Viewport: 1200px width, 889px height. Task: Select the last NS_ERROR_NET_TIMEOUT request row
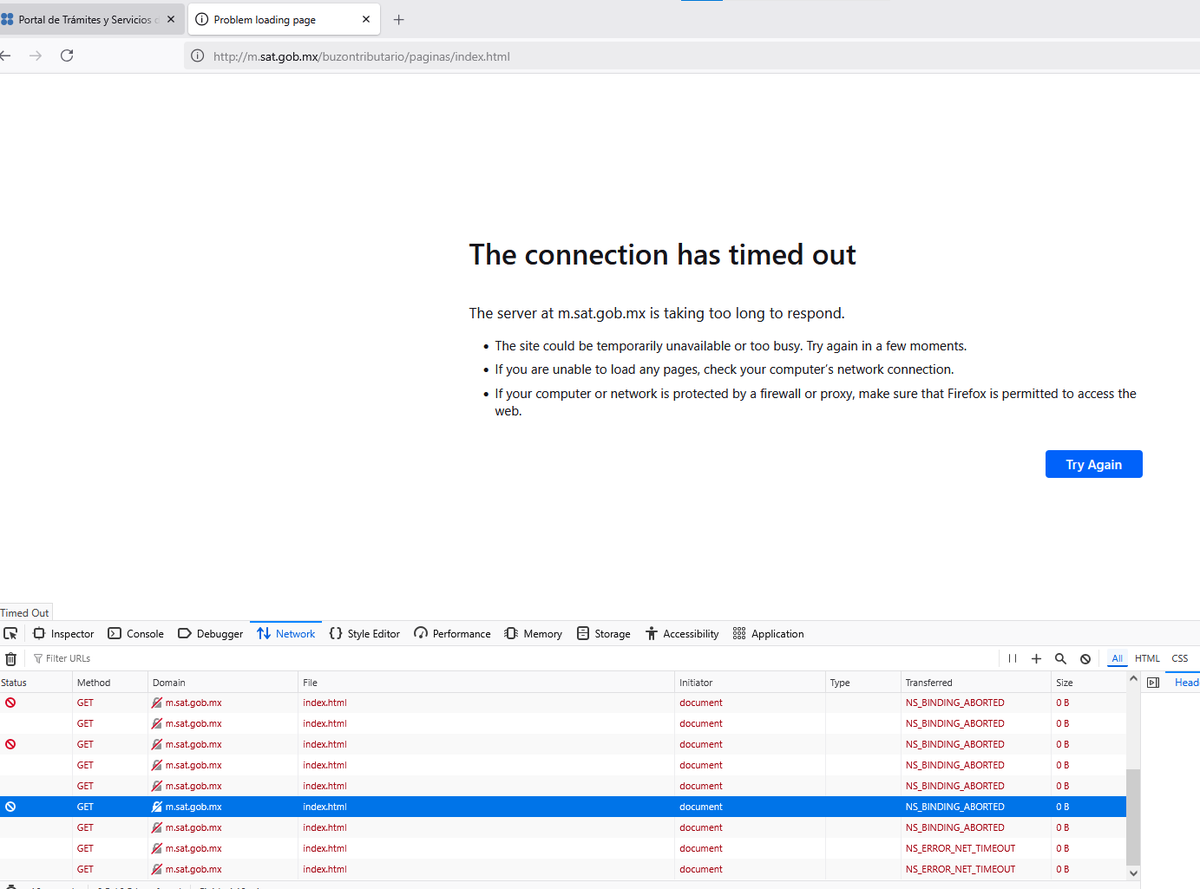point(563,869)
